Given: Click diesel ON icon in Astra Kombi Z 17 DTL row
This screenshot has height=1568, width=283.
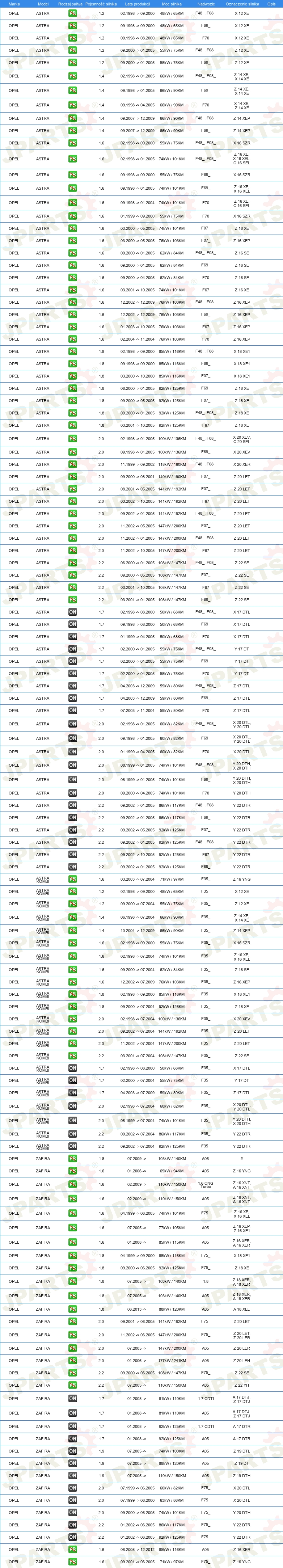Looking at the screenshot, I should [x=72, y=1093].
